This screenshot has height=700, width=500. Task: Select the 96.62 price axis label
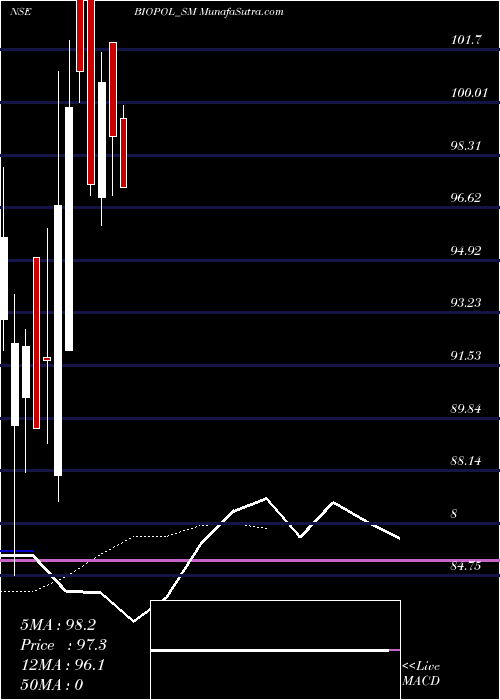coord(466,198)
